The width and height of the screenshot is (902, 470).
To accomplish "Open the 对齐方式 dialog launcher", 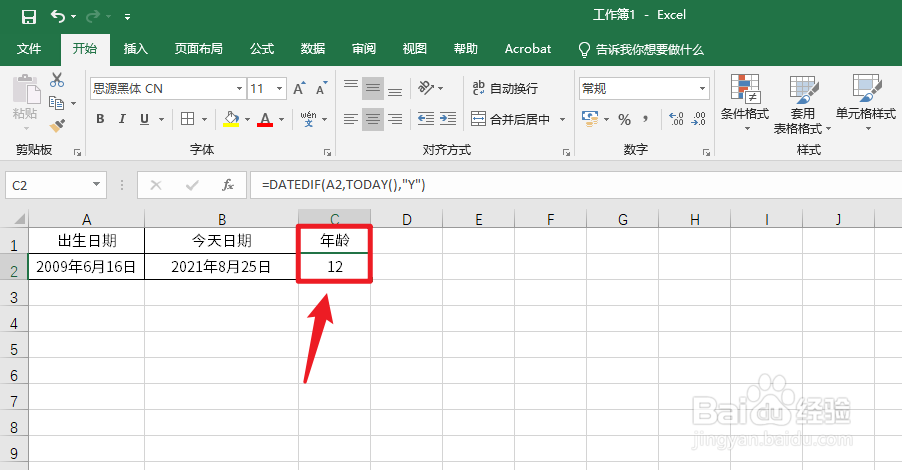I will [567, 152].
